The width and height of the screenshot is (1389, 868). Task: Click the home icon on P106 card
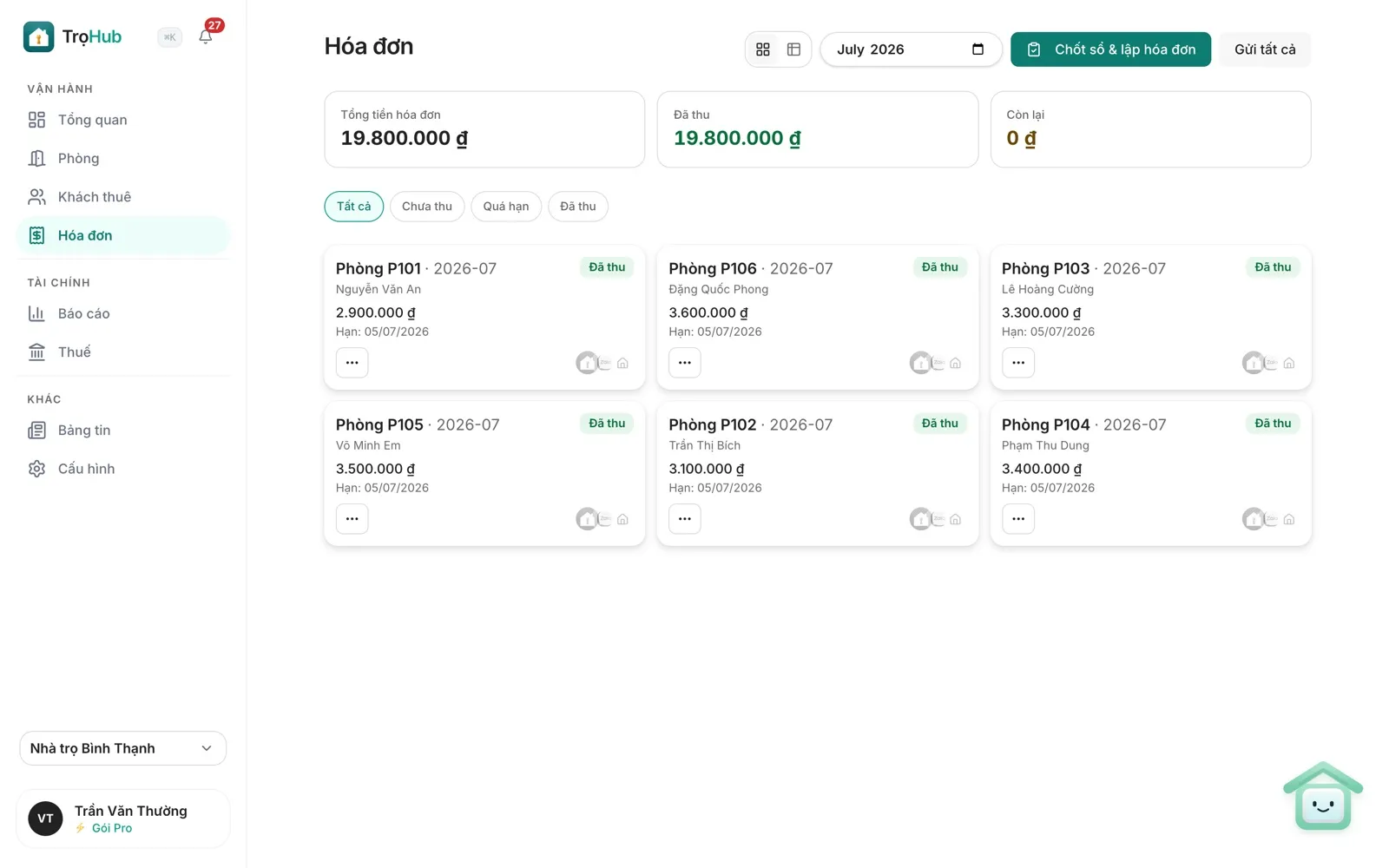coord(955,363)
